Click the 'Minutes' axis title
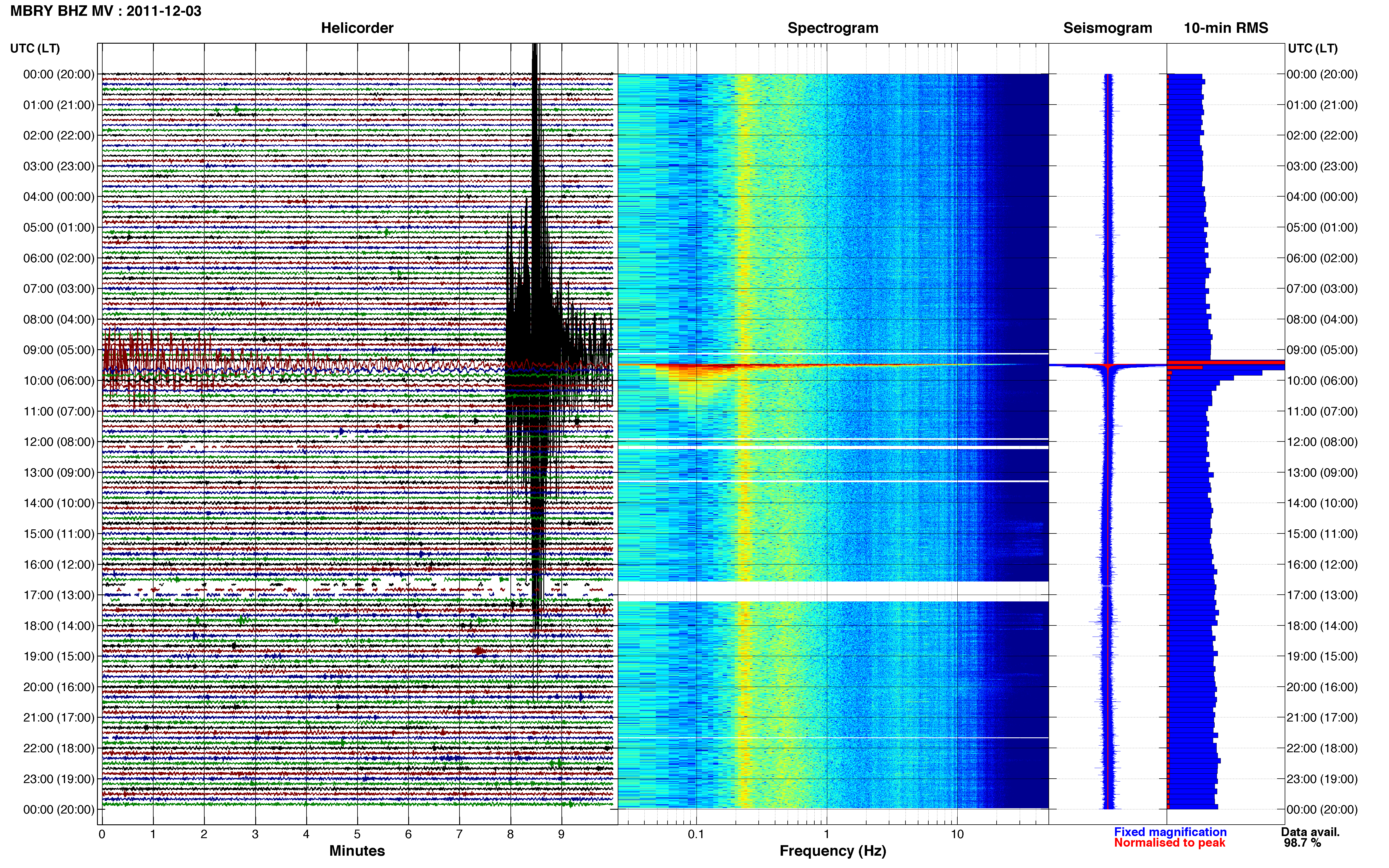Image resolution: width=1389 pixels, height=868 pixels. click(357, 851)
